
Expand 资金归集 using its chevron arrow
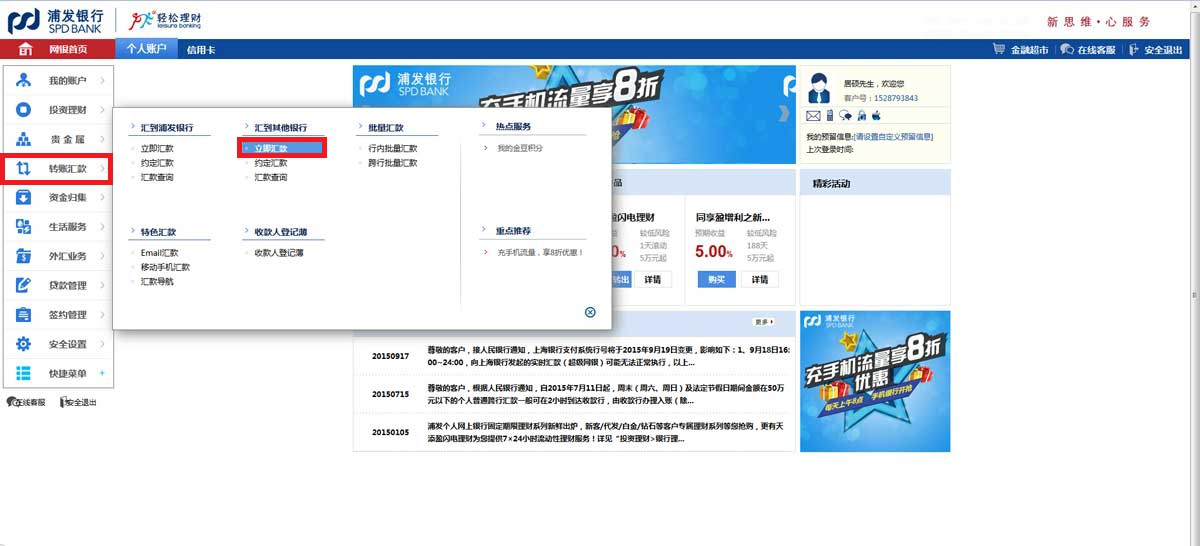pyautogui.click(x=102, y=198)
